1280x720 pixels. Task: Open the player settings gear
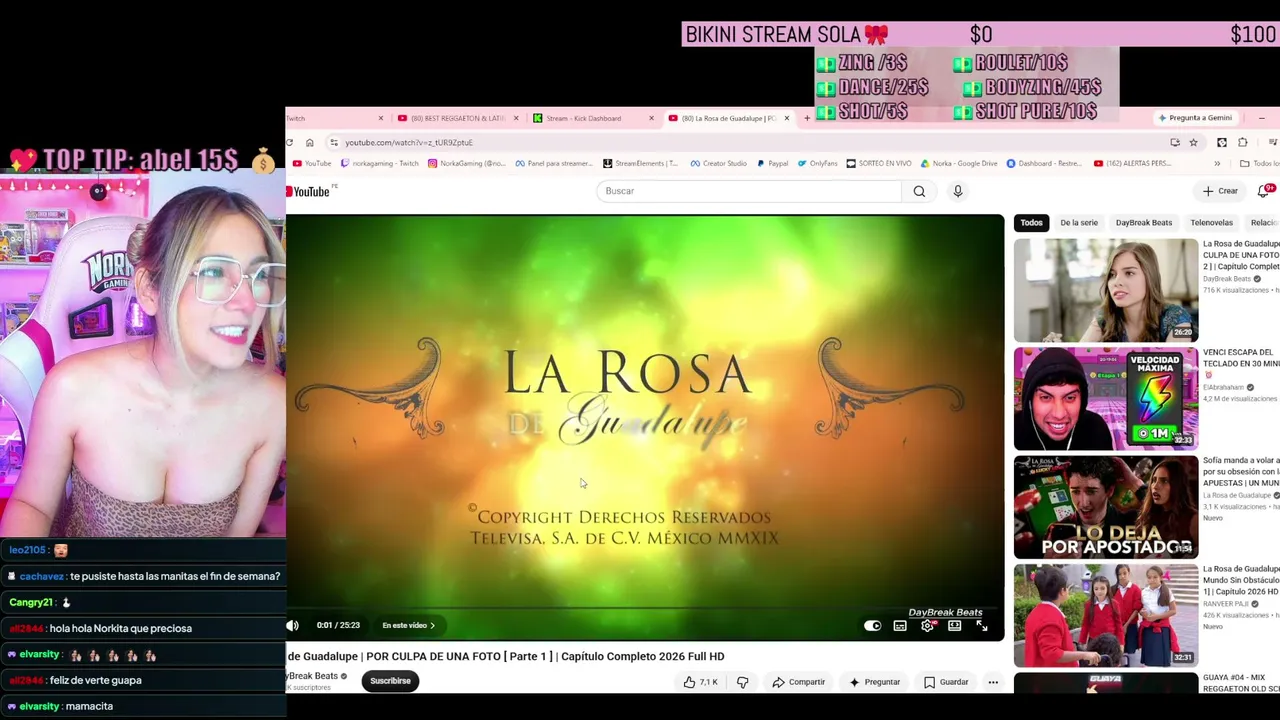click(x=927, y=626)
